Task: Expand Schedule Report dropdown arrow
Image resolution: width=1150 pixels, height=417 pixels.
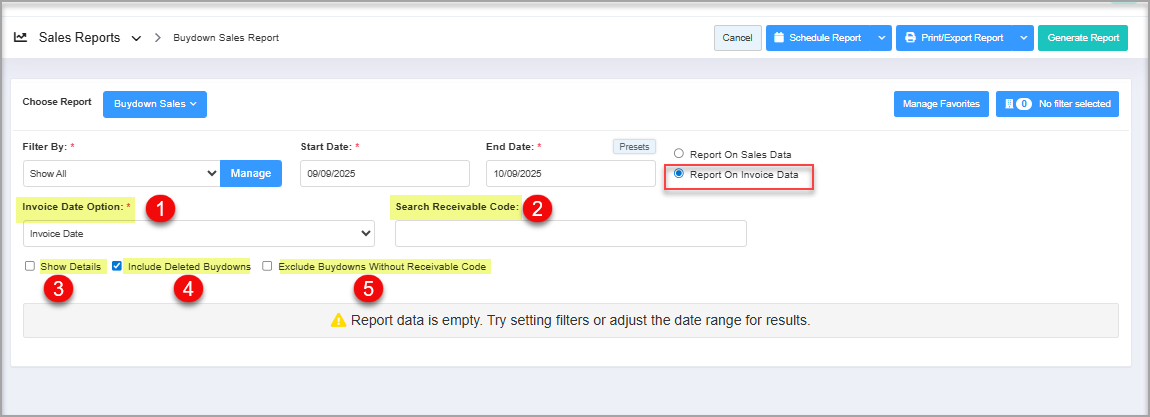Action: click(880, 38)
